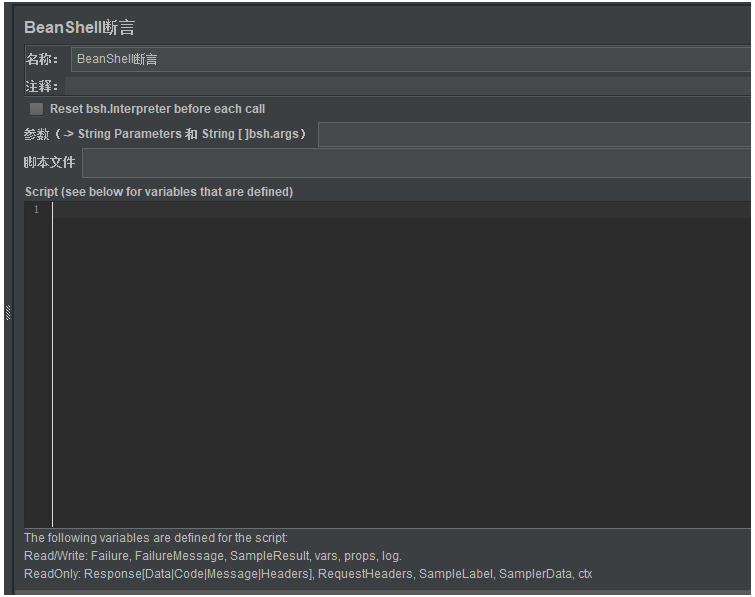This screenshot has width=755, height=597.
Task: Click the 'Reset bsh.Interpreter before each call' label text
Action: 157,109
